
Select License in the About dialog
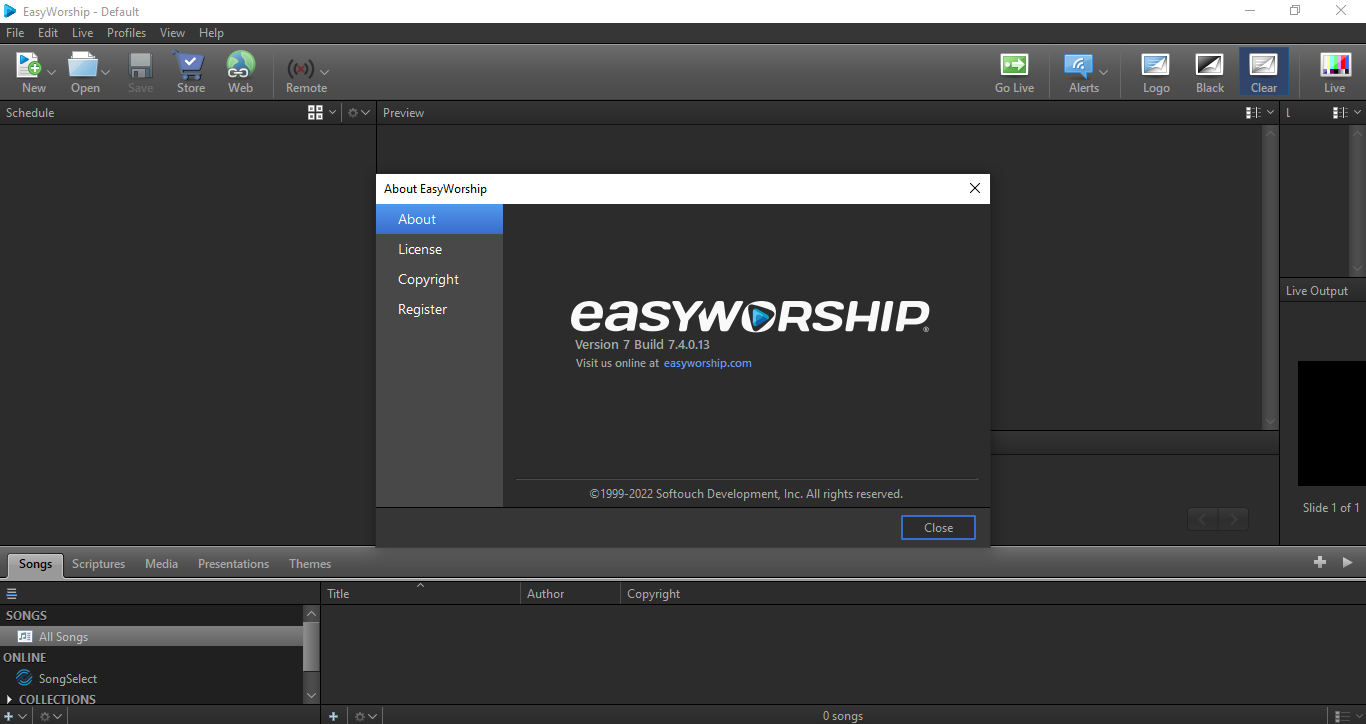tap(439, 249)
